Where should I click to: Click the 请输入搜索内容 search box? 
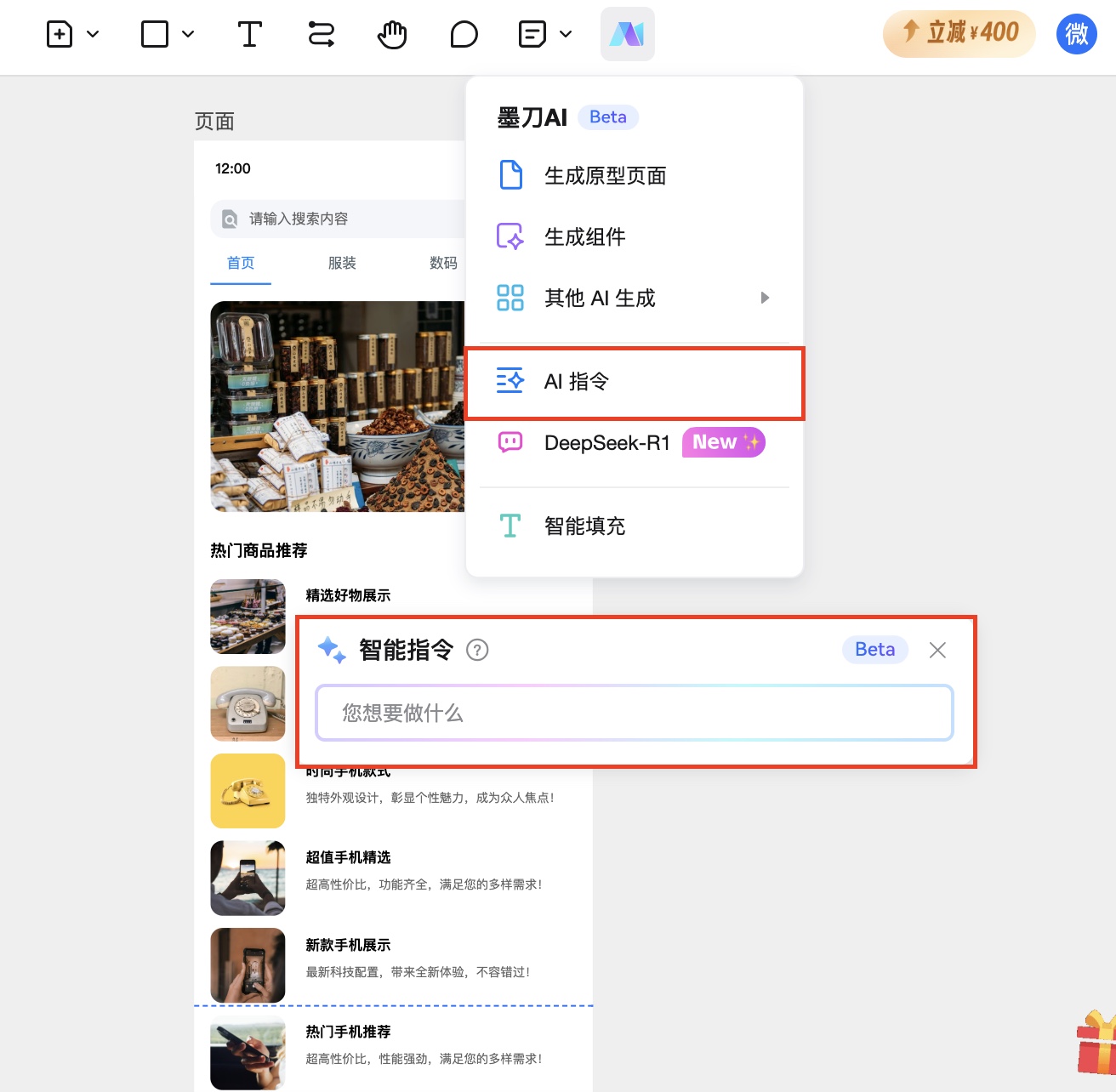pyautogui.click(x=338, y=219)
